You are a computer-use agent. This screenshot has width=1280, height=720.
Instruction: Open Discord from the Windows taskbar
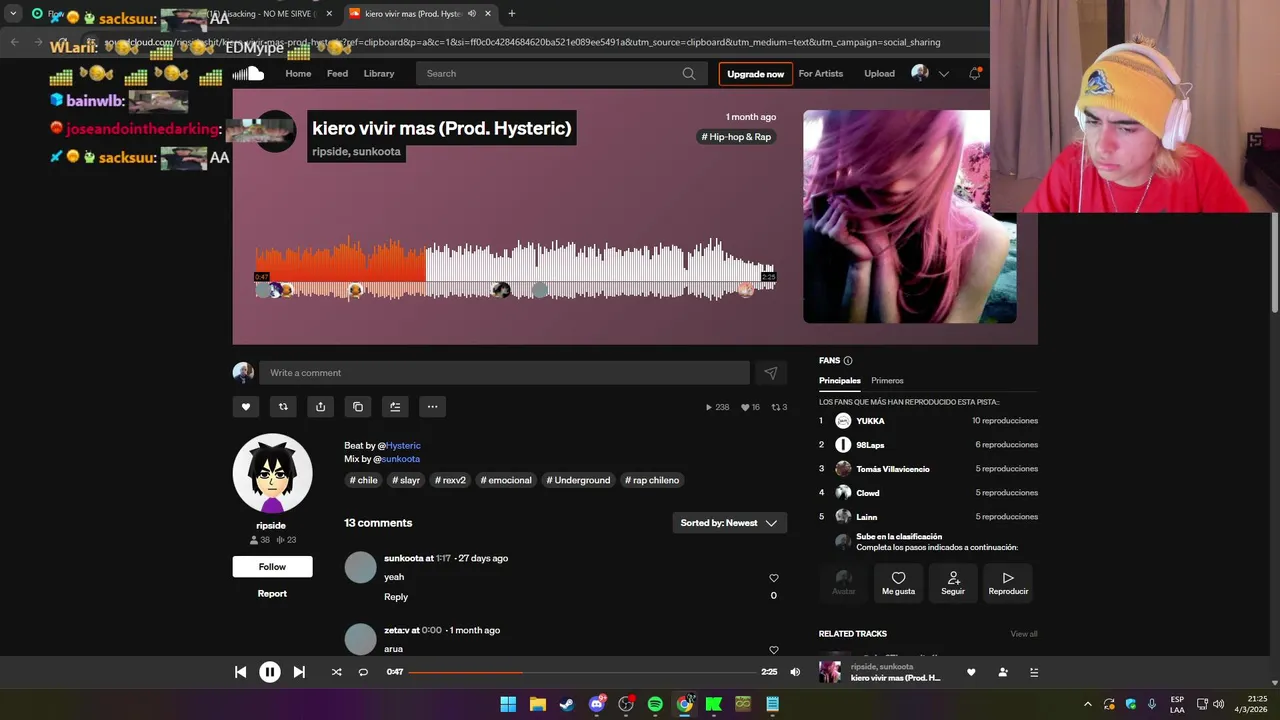pos(597,704)
